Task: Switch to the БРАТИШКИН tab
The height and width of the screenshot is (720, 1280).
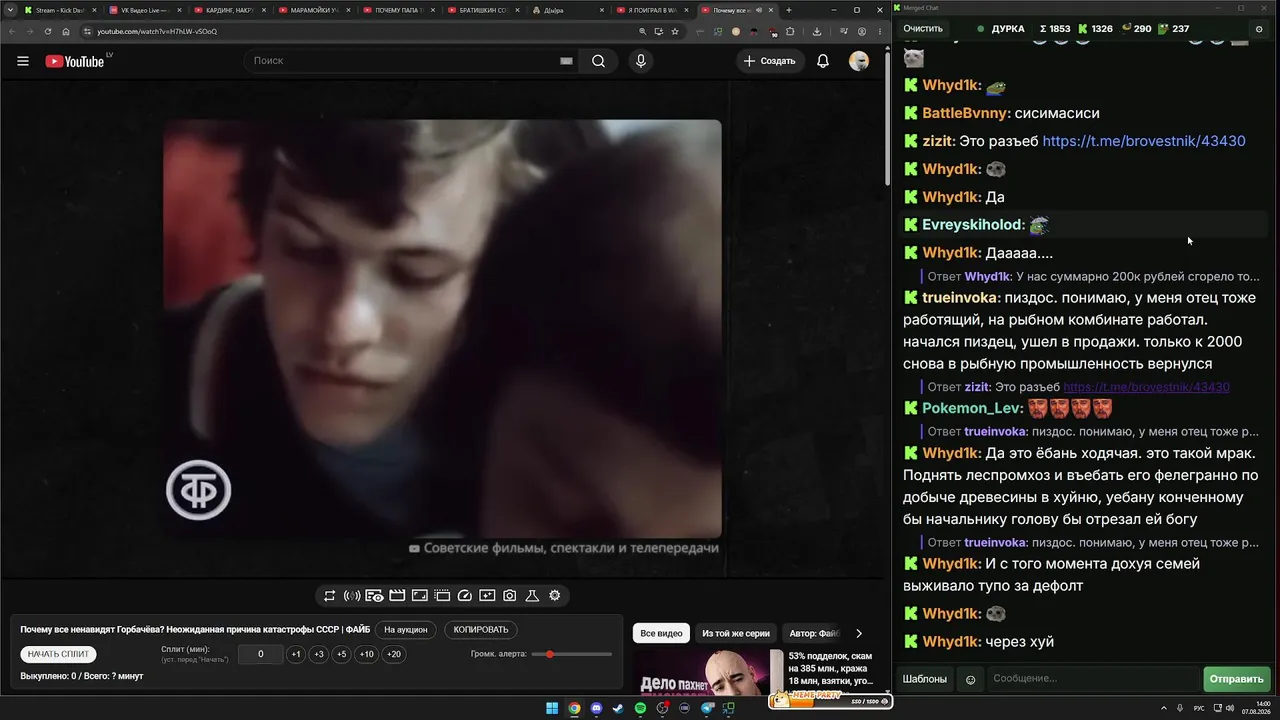Action: pyautogui.click(x=483, y=10)
